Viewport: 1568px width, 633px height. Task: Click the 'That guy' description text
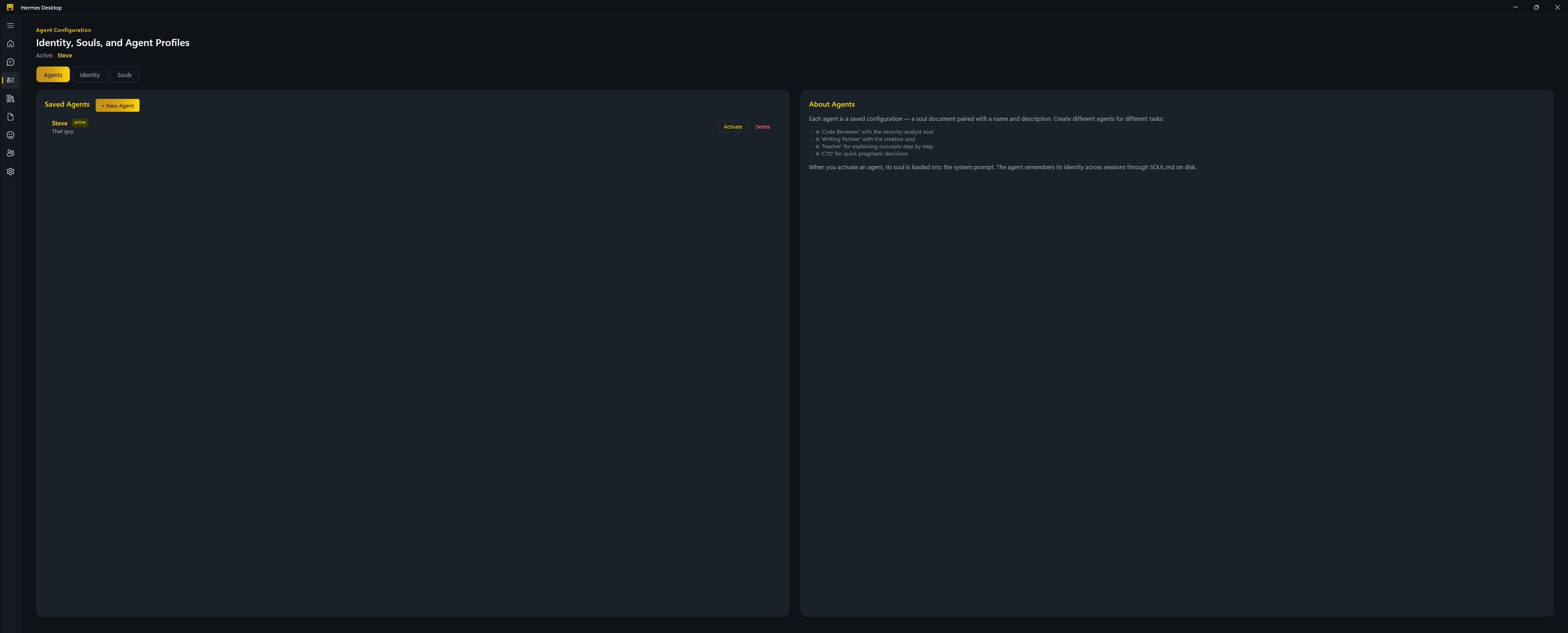[x=63, y=132]
